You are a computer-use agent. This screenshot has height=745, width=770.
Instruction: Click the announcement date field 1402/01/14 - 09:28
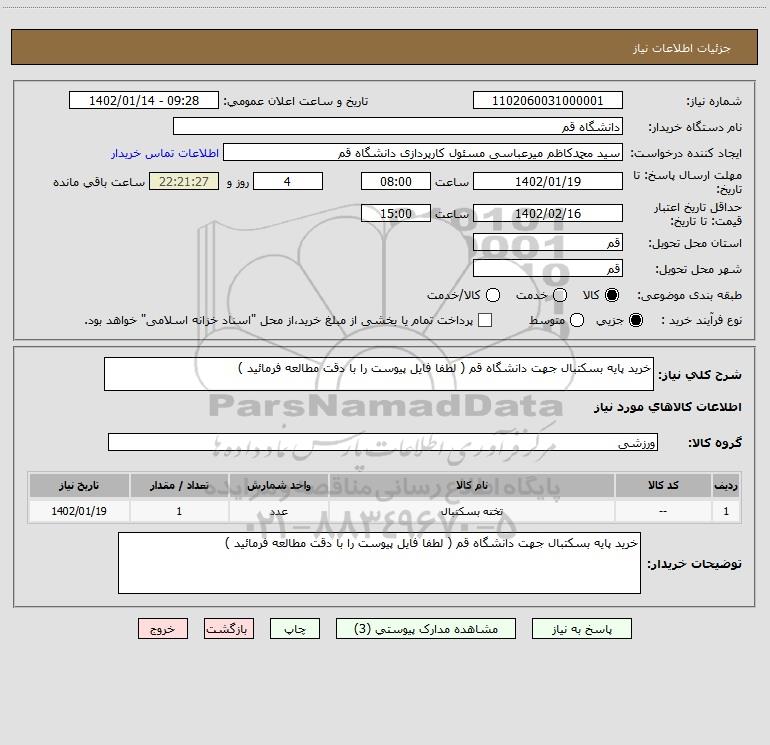(144, 100)
